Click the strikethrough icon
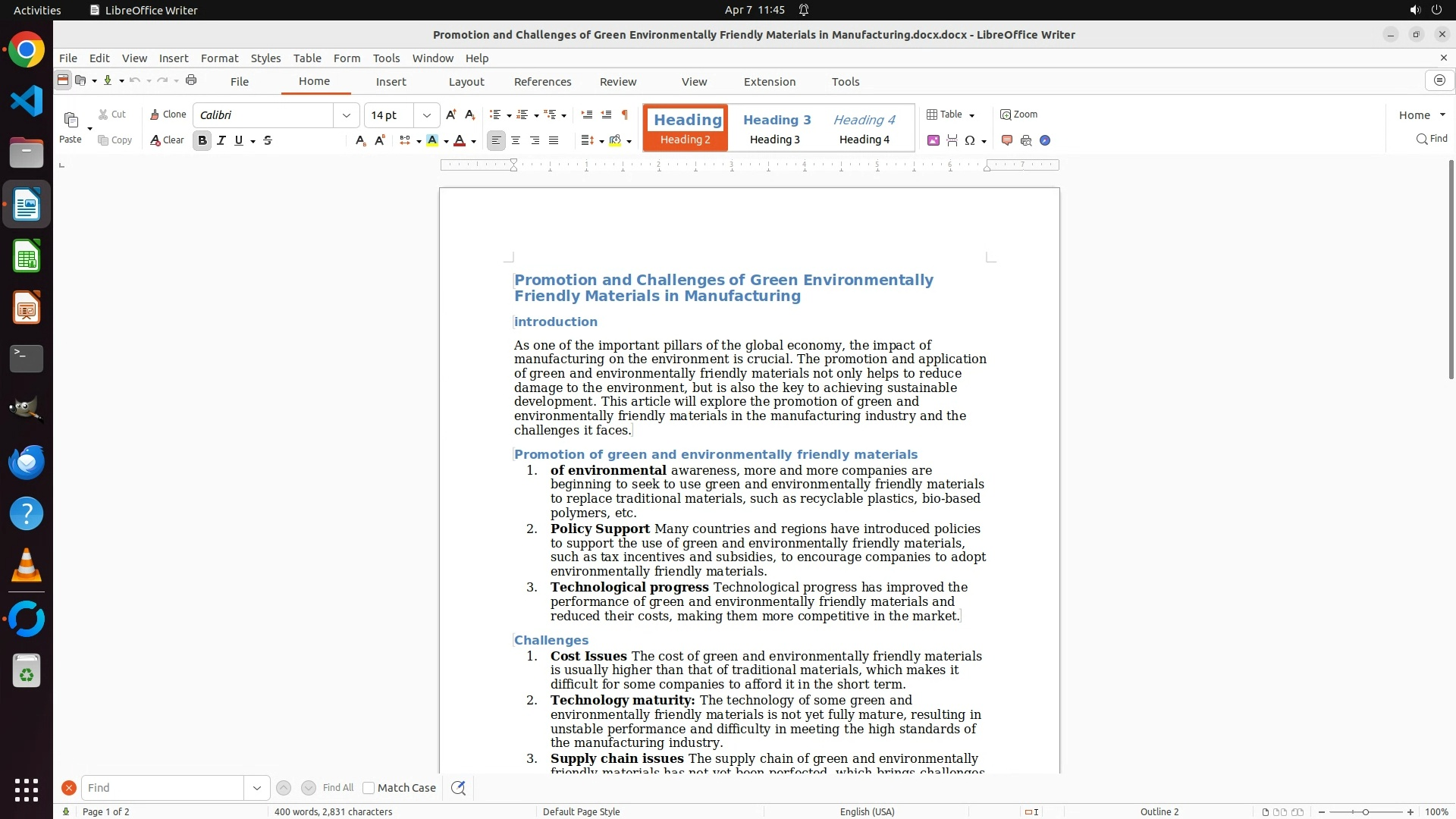The height and width of the screenshot is (819, 1456). coord(268,140)
